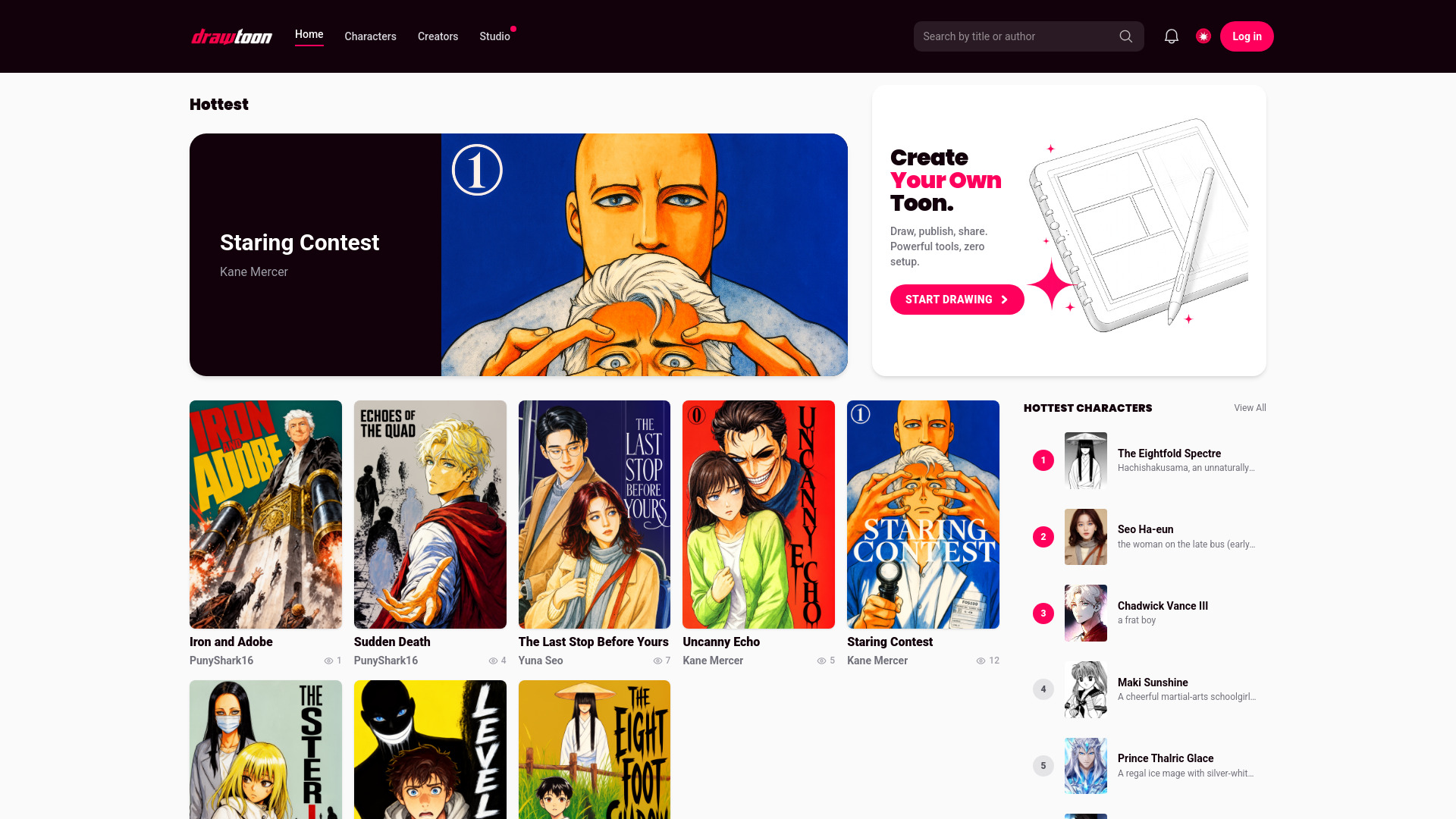The height and width of the screenshot is (819, 1456).
Task: Click the Iron and Adobe title
Action: click(231, 642)
